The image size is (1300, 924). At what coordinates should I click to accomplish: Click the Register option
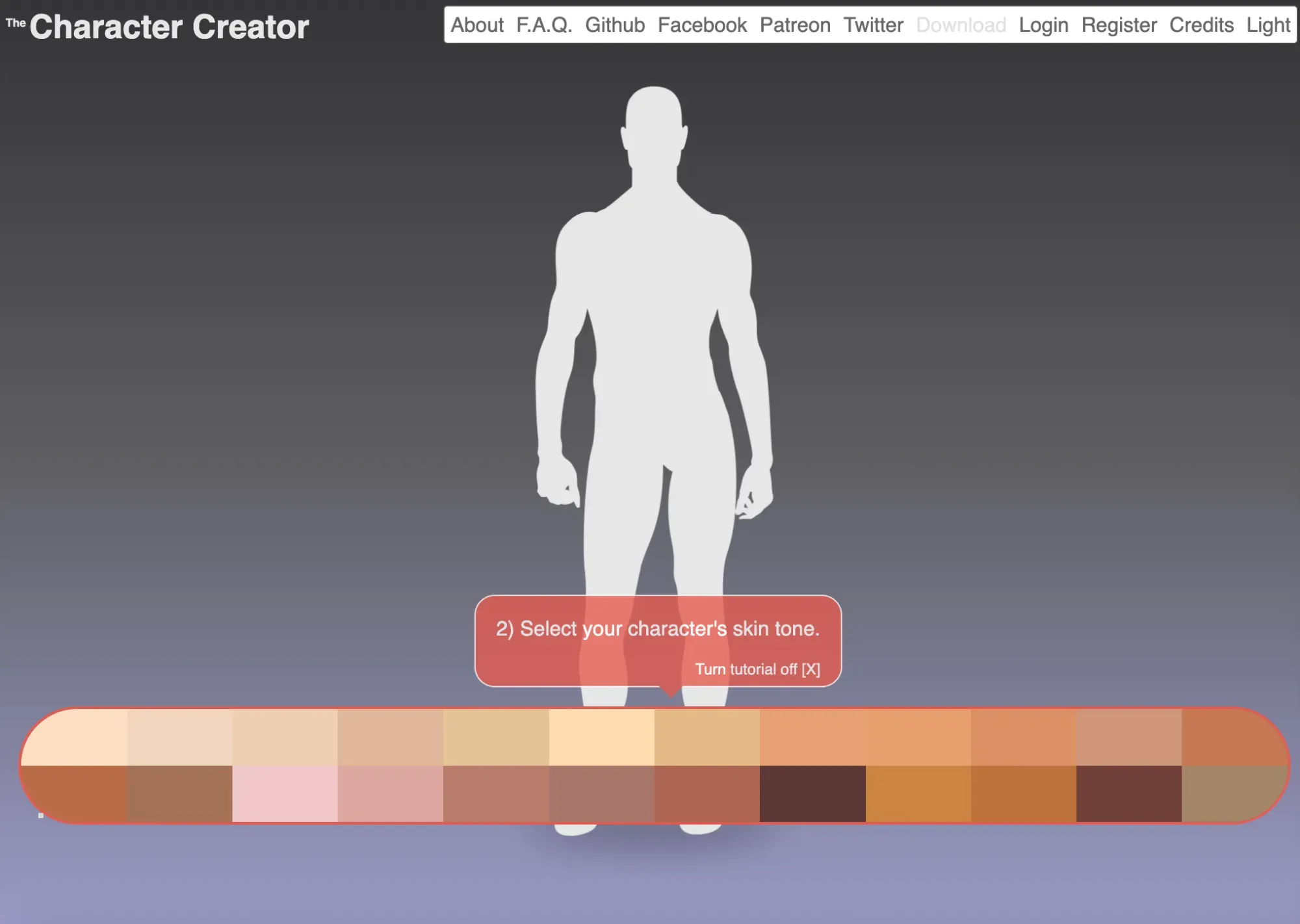pos(1119,25)
